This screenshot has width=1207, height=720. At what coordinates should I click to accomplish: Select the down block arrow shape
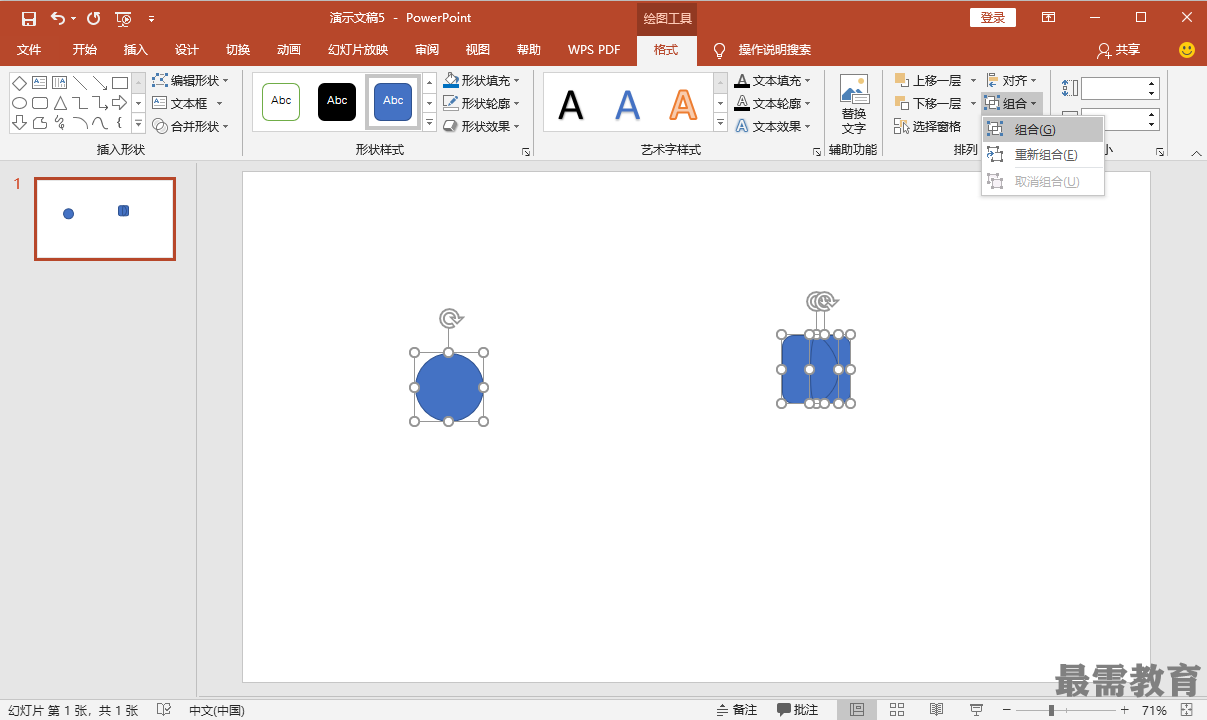click(19, 123)
